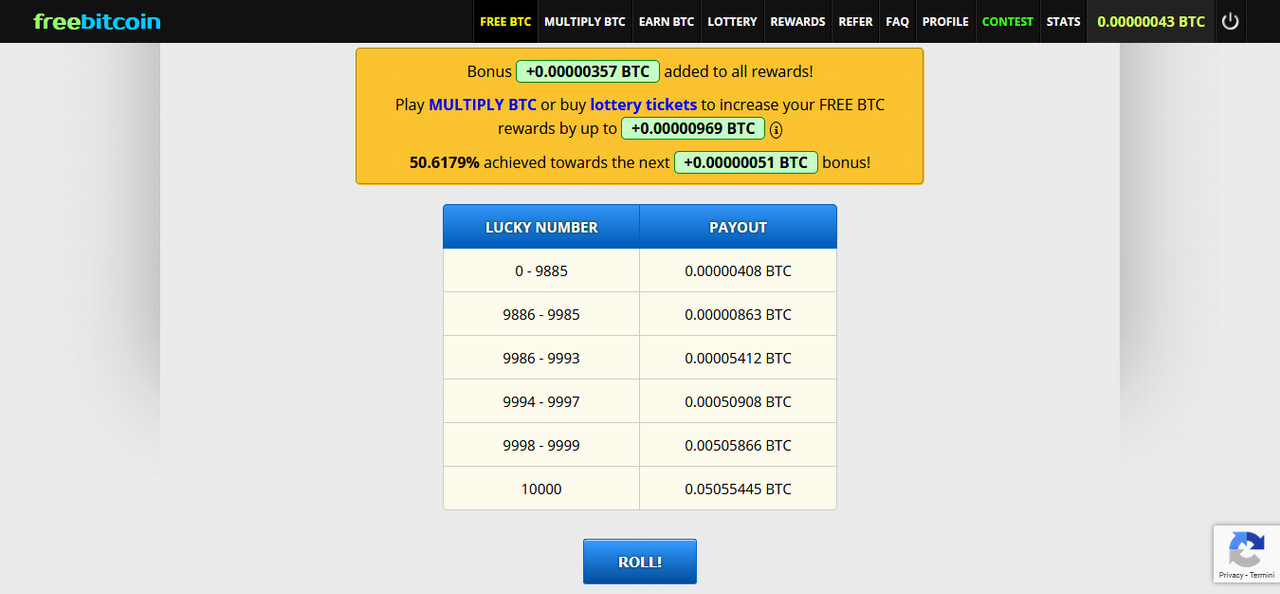
Task: Select the FREE BTC menu item
Action: 506,21
